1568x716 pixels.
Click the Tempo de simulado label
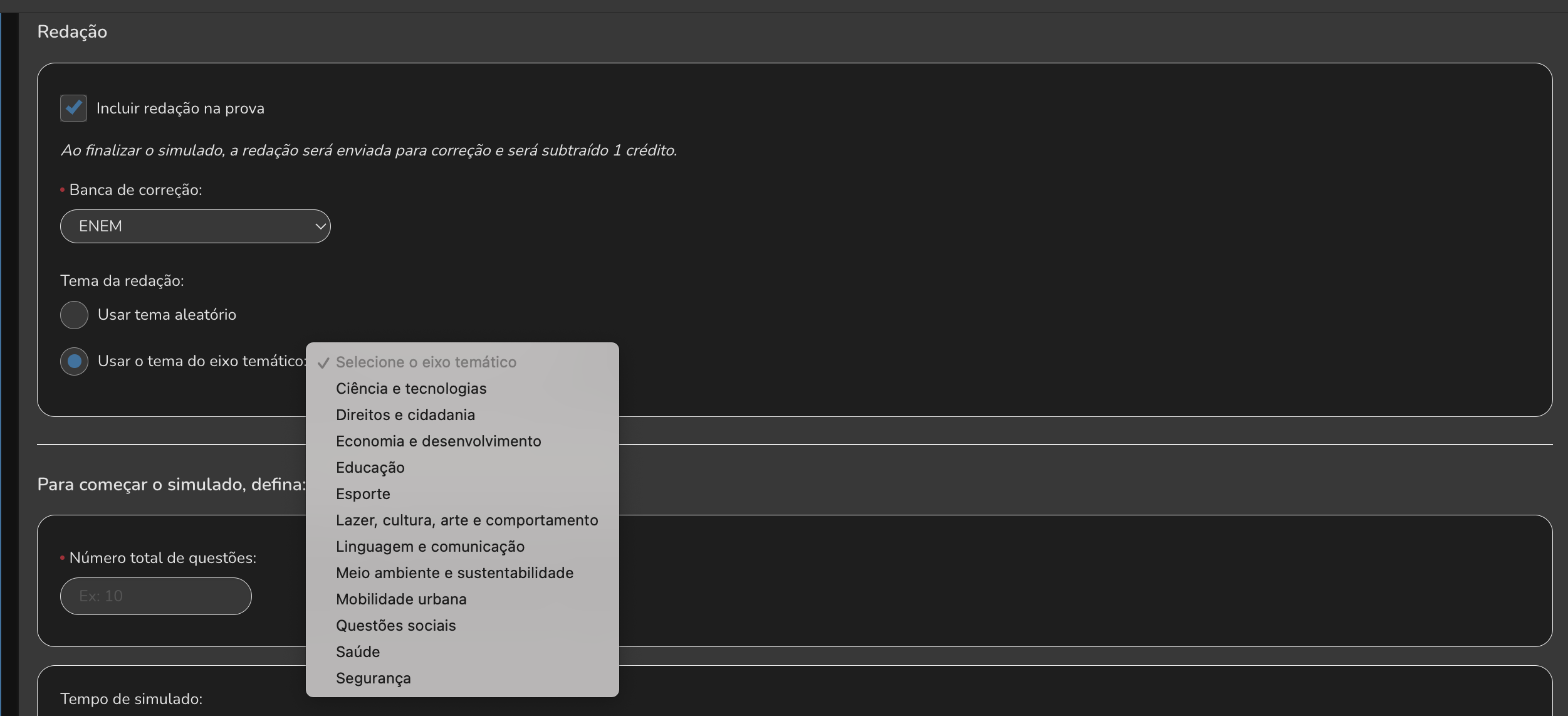point(132,699)
